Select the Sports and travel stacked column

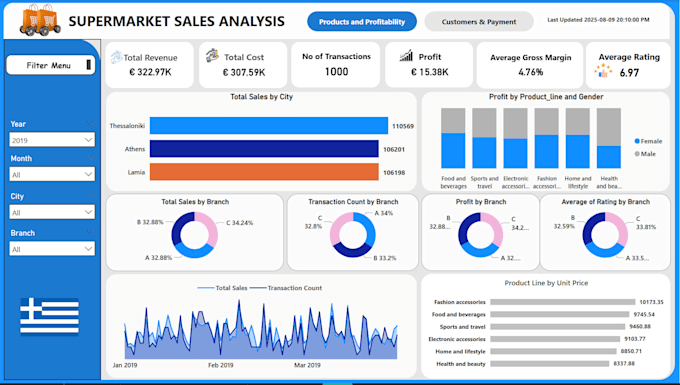pos(484,138)
